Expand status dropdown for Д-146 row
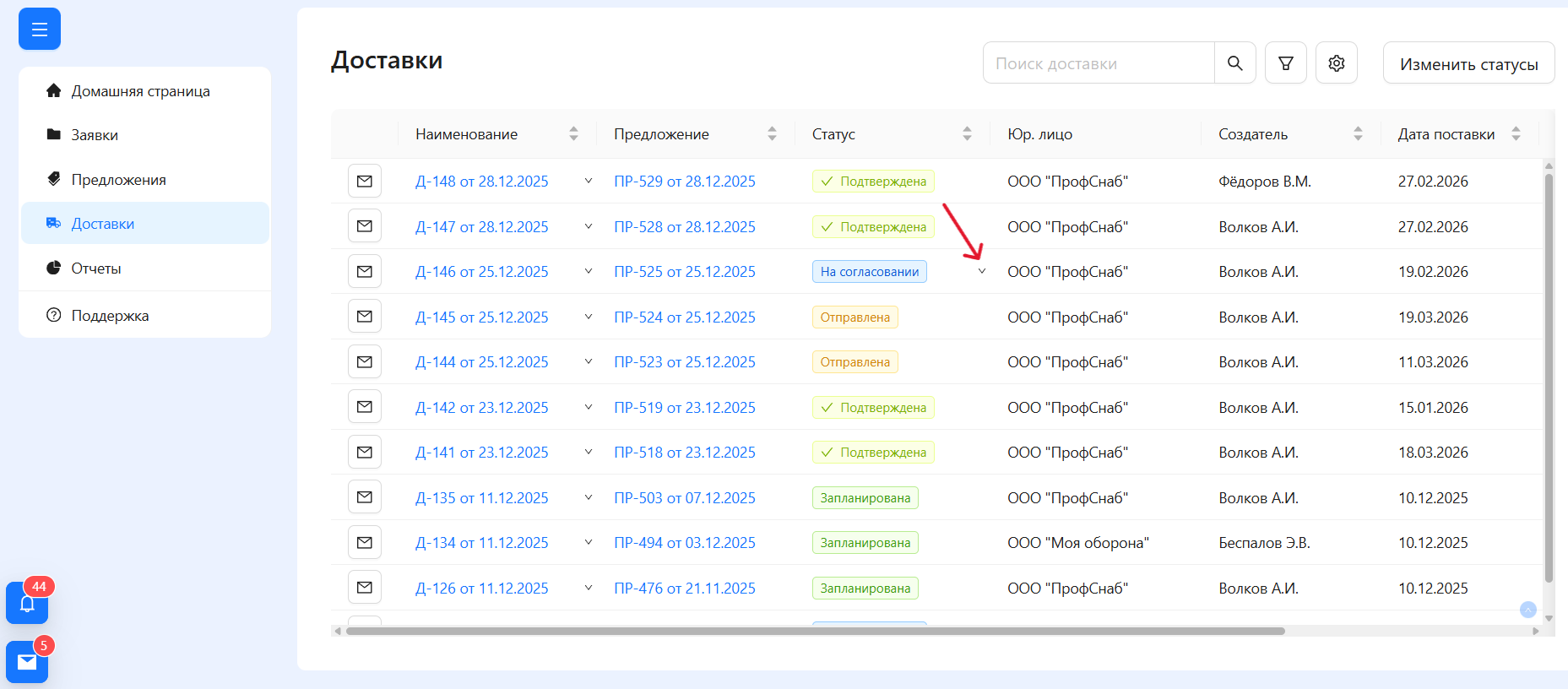 pyautogui.click(x=982, y=272)
